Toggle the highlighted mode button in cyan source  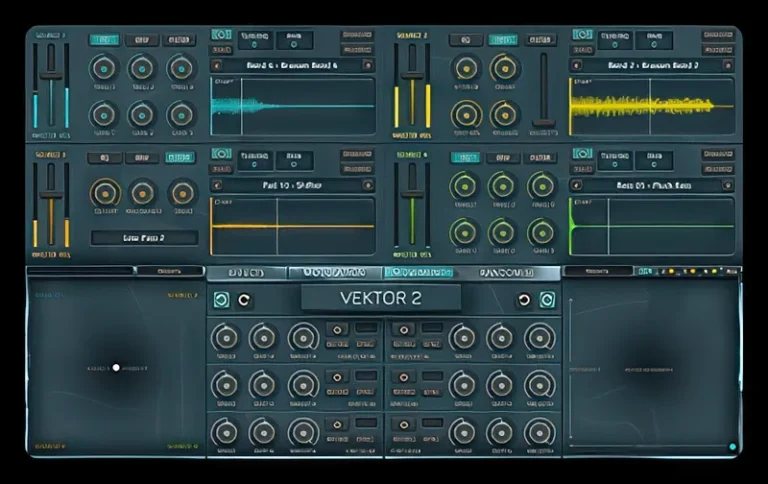point(104,40)
